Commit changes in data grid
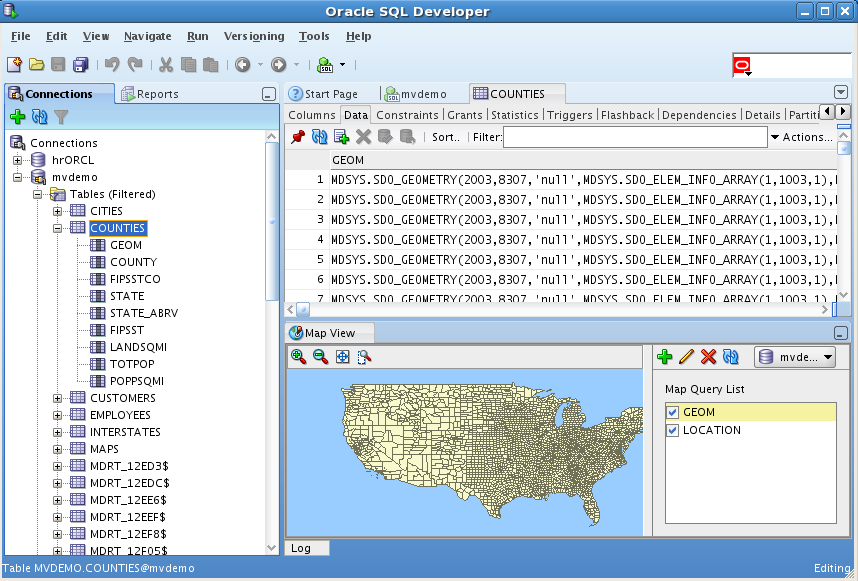The height and width of the screenshot is (581, 858). coord(385,137)
